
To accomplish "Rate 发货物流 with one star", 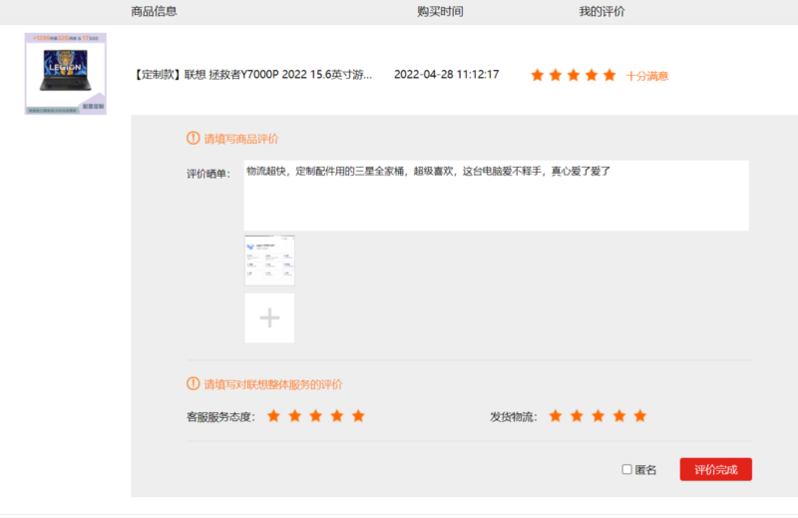I will (556, 416).
